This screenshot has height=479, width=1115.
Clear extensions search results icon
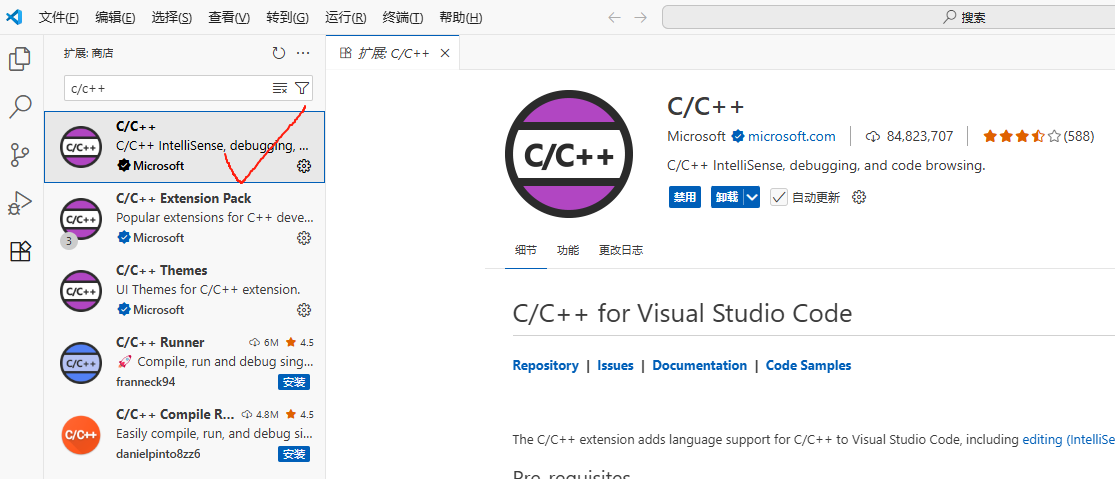280,88
